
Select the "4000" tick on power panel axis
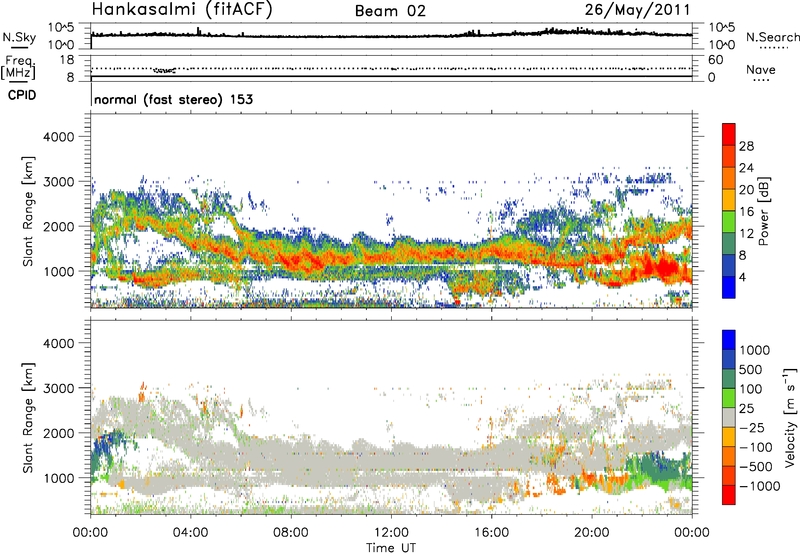(58, 137)
